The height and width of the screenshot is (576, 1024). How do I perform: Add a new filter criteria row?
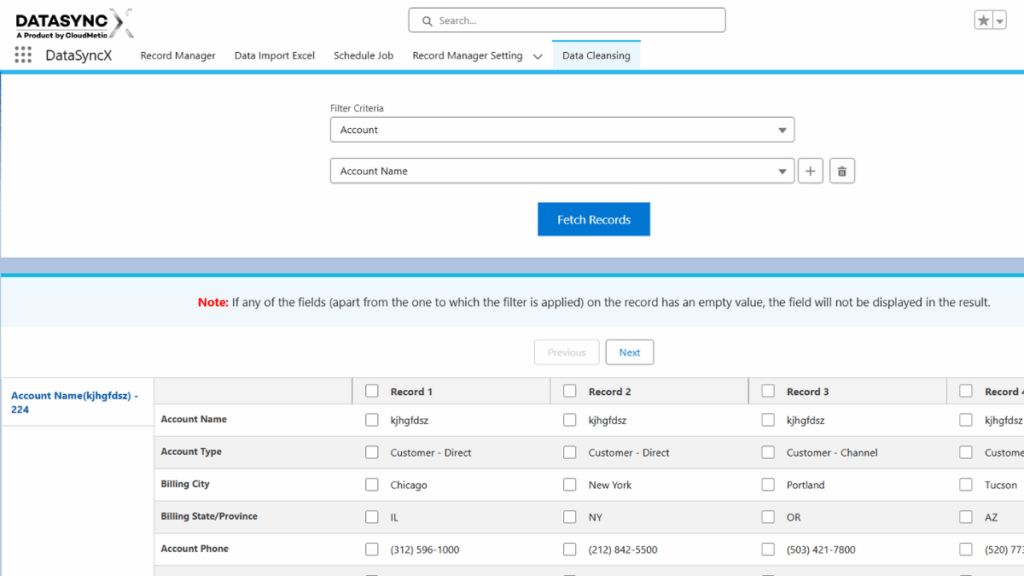pos(810,170)
